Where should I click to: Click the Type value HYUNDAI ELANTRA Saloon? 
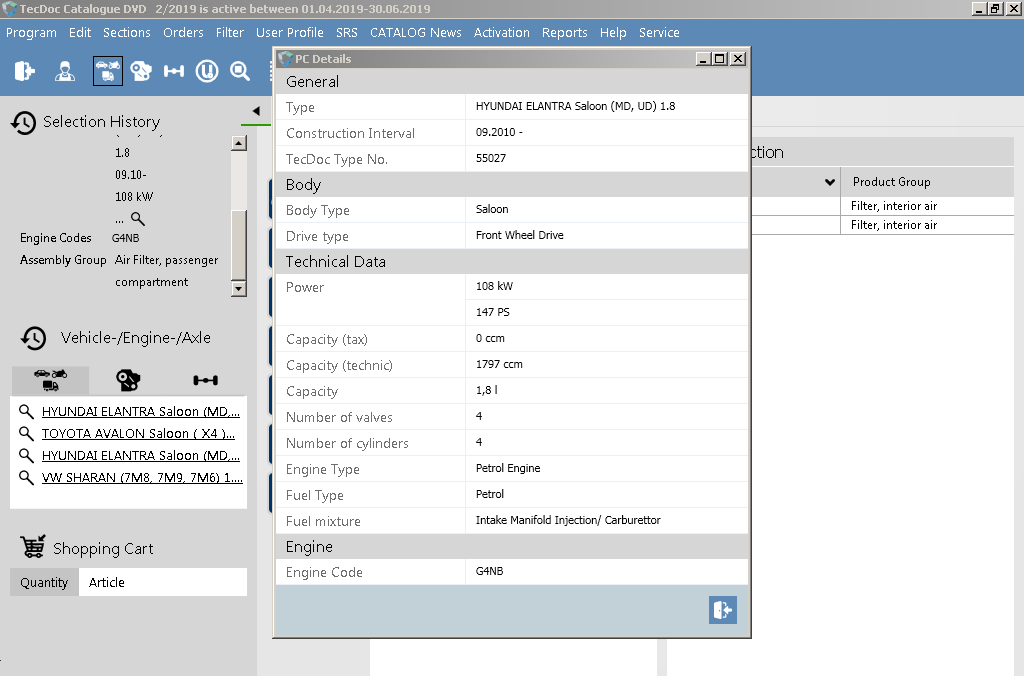click(575, 106)
